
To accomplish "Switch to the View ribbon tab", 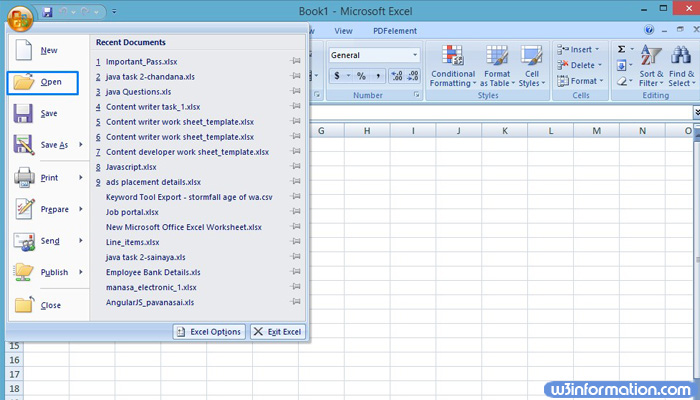I will (343, 31).
